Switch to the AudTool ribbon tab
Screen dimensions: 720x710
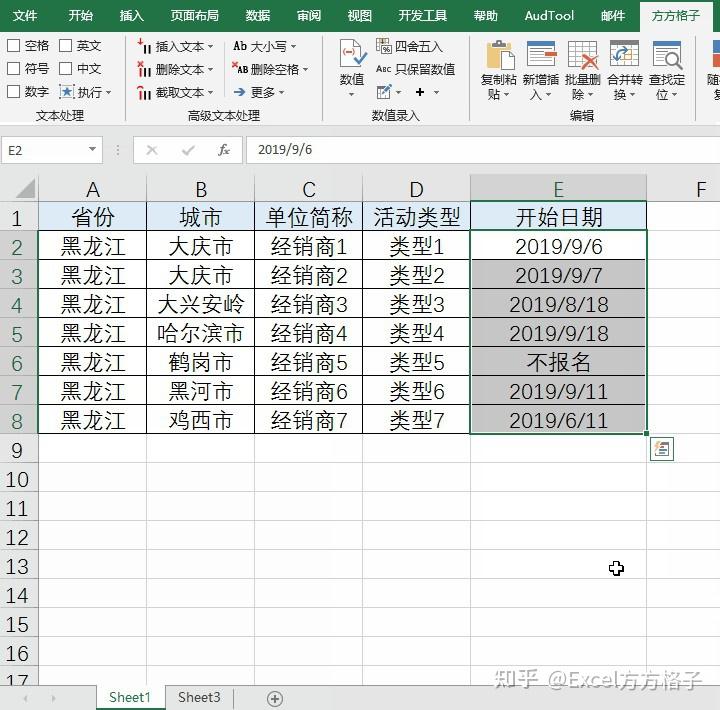pyautogui.click(x=549, y=16)
